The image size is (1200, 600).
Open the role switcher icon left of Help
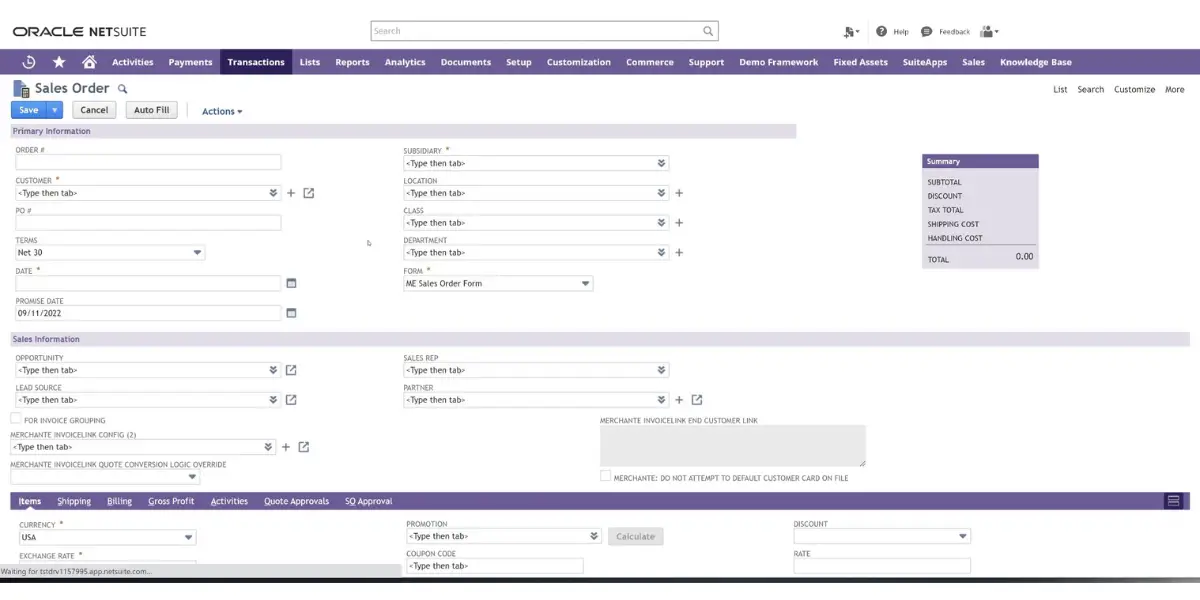(x=851, y=31)
